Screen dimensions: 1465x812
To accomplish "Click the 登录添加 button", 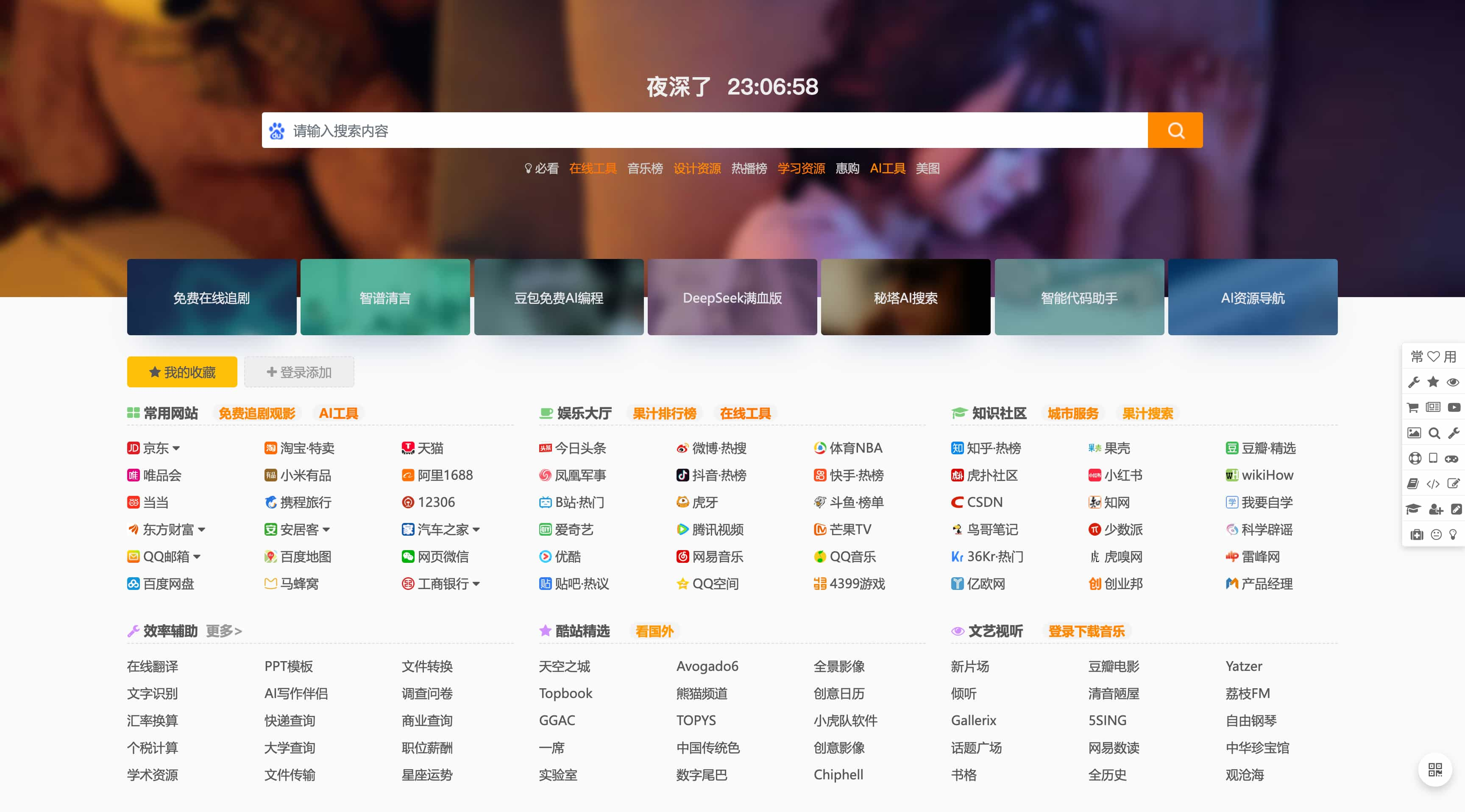I will tap(299, 372).
